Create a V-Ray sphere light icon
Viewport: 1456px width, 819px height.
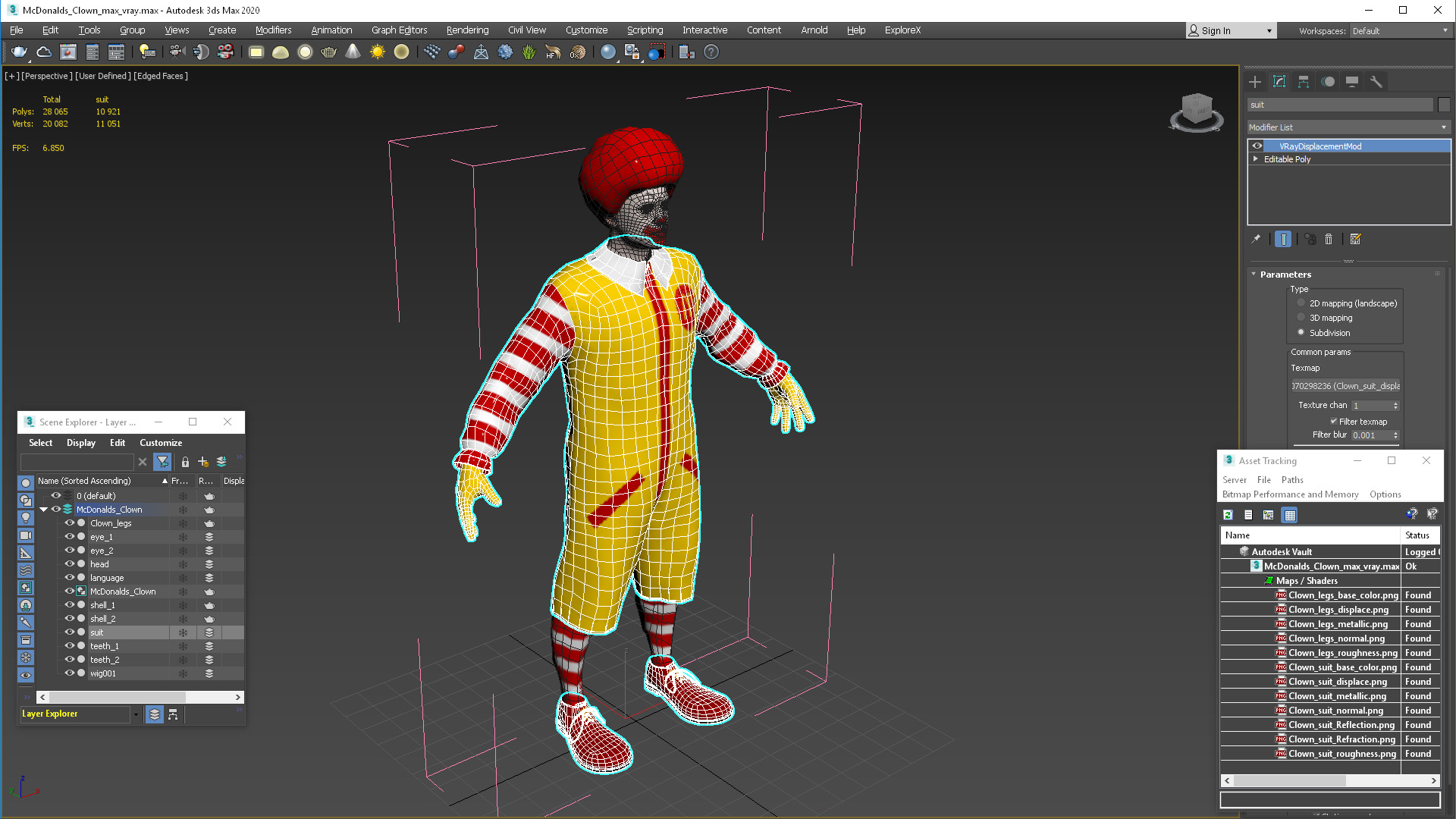pos(305,52)
